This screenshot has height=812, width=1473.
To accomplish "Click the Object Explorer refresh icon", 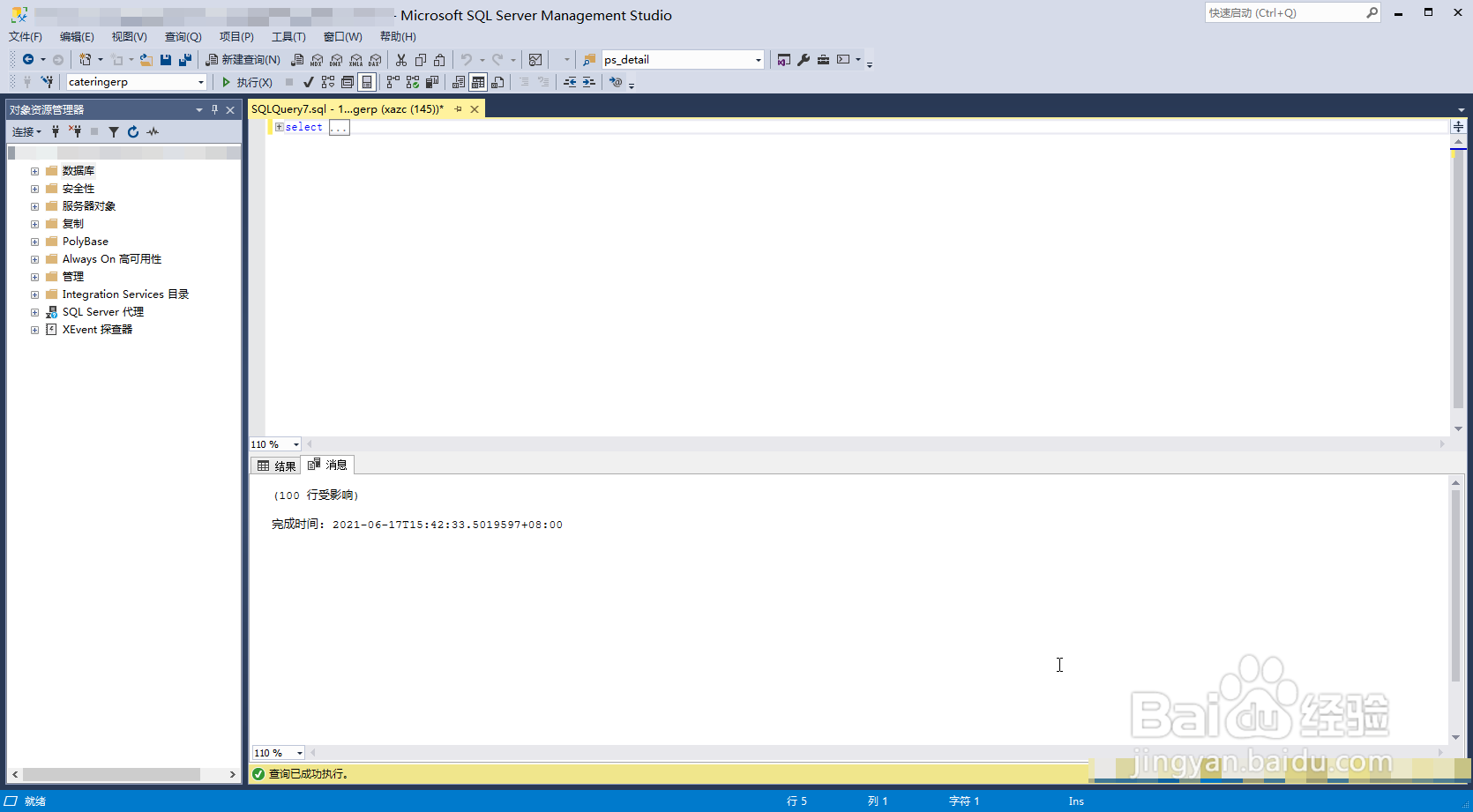I will coord(133,131).
